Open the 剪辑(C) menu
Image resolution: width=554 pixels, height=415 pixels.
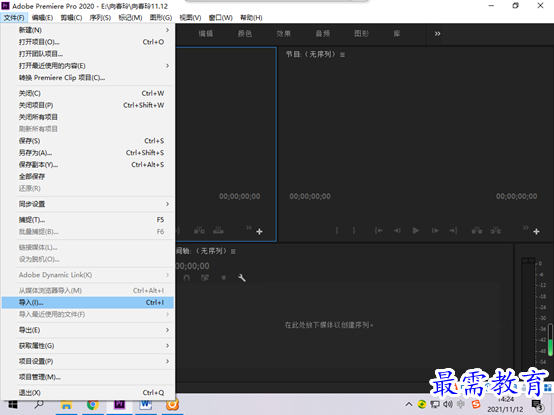pyautogui.click(x=71, y=18)
